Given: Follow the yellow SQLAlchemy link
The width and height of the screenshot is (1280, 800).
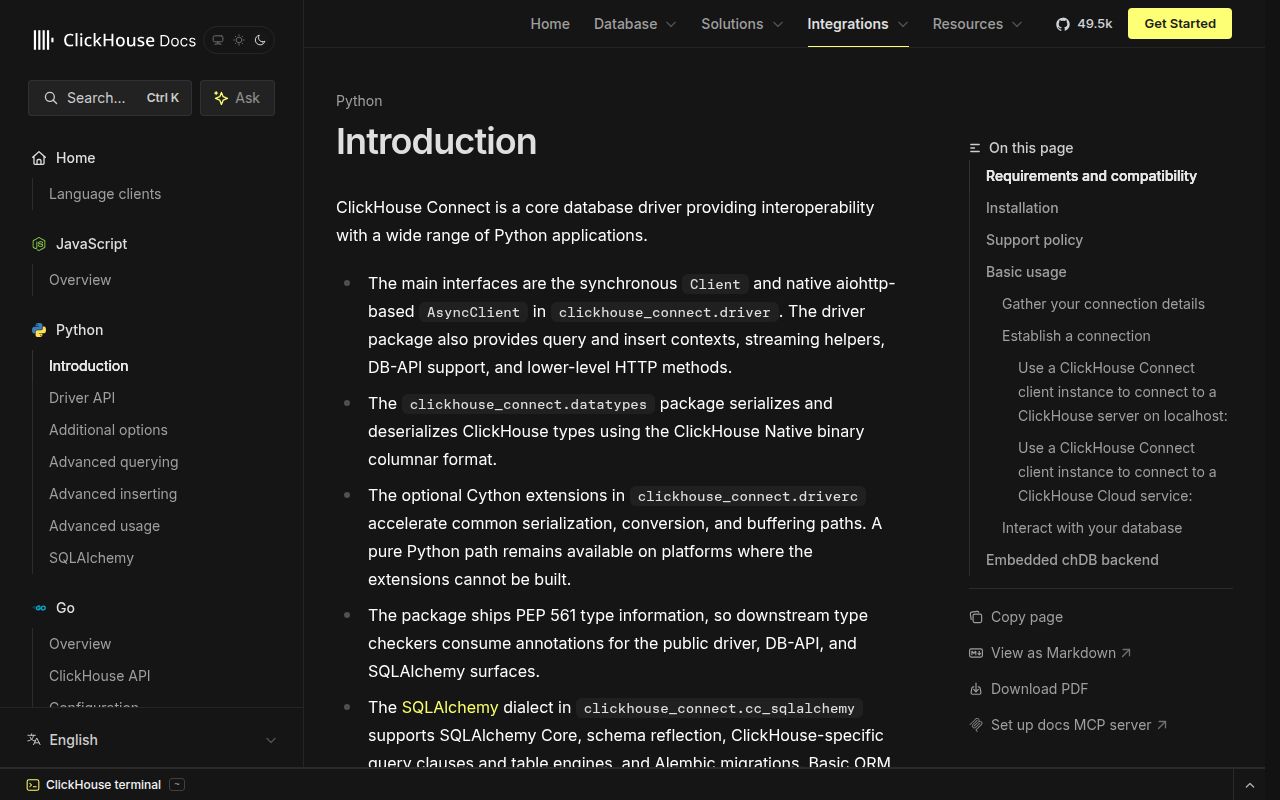Looking at the screenshot, I should pos(450,707).
